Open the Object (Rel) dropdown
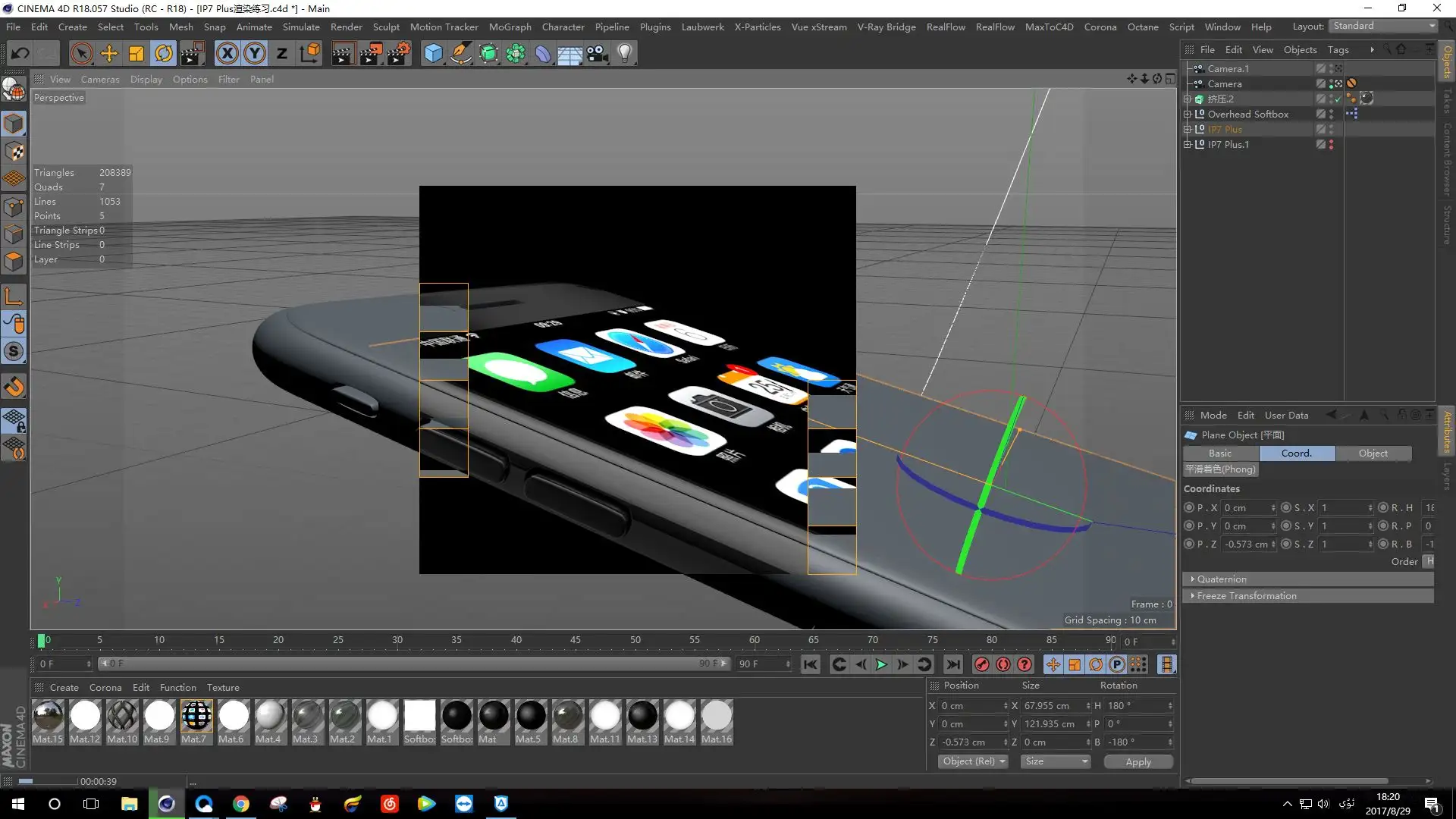Image resolution: width=1456 pixels, height=819 pixels. coord(973,761)
